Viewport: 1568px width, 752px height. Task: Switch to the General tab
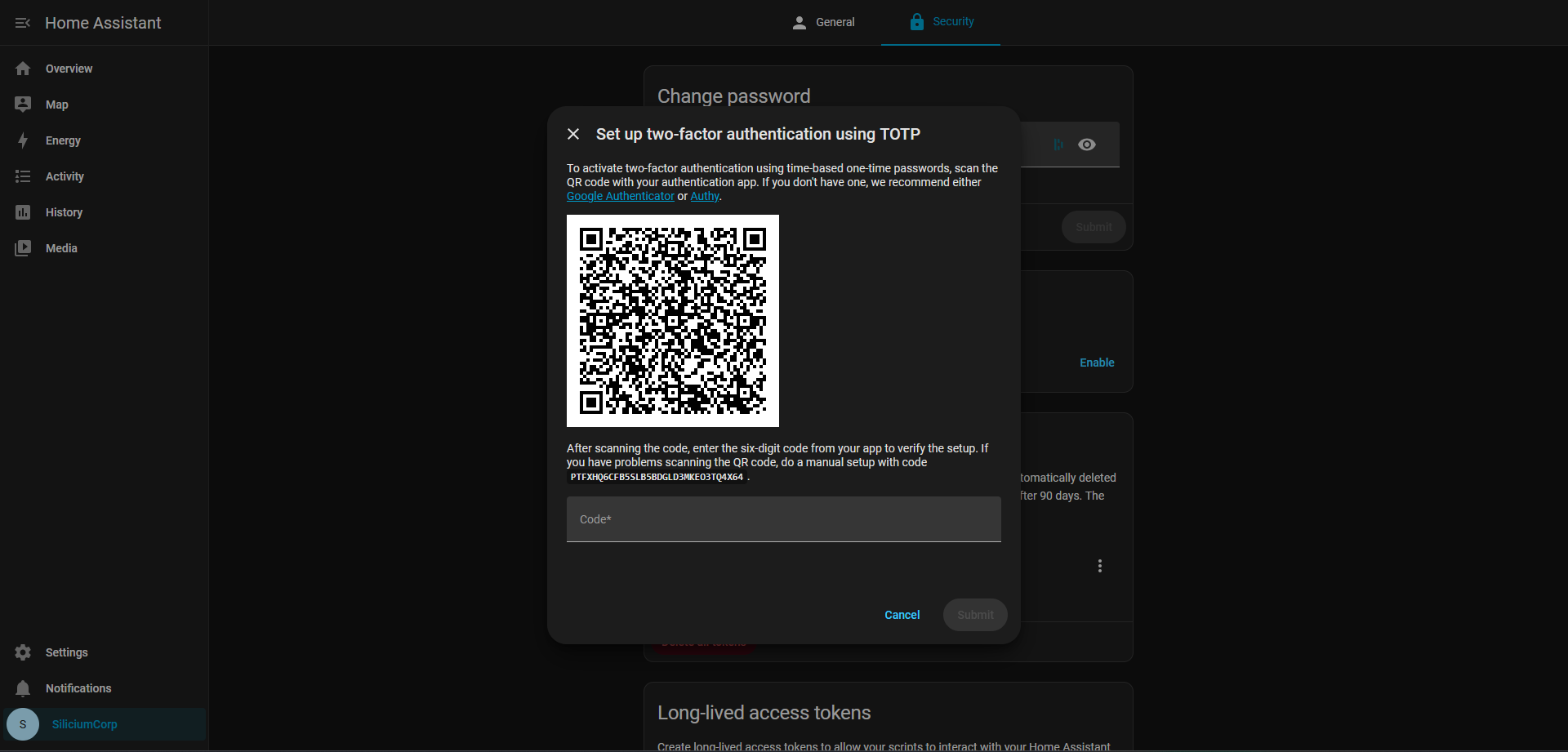tap(823, 22)
